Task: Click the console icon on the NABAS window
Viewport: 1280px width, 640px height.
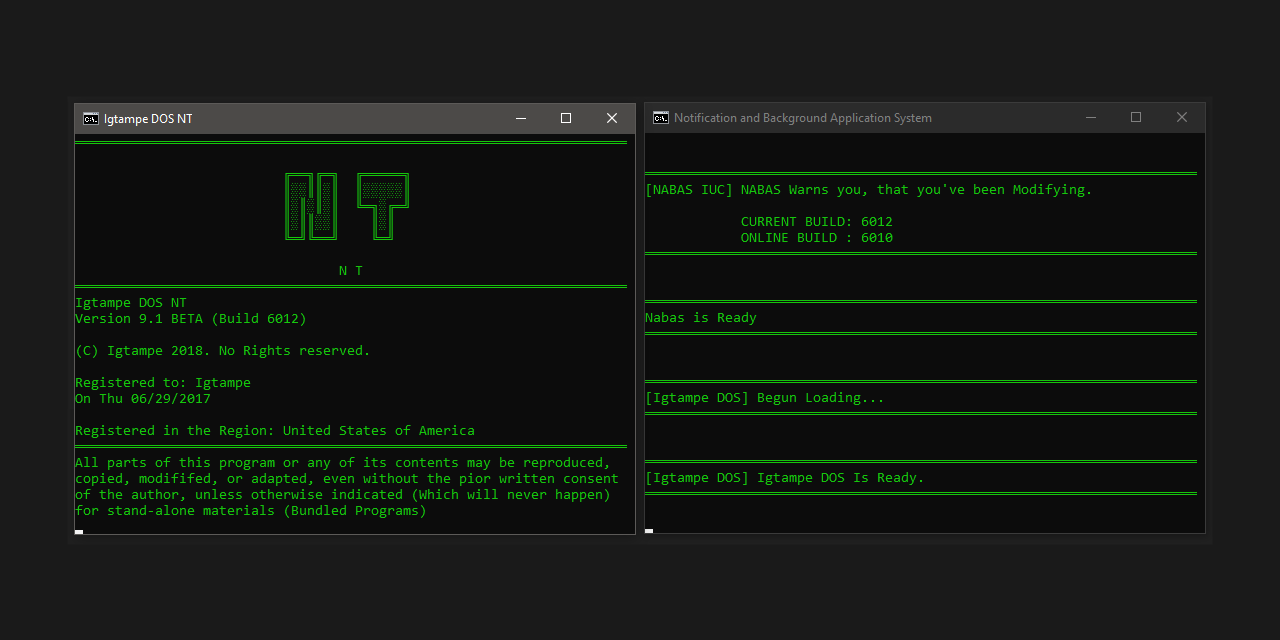Action: (x=660, y=117)
